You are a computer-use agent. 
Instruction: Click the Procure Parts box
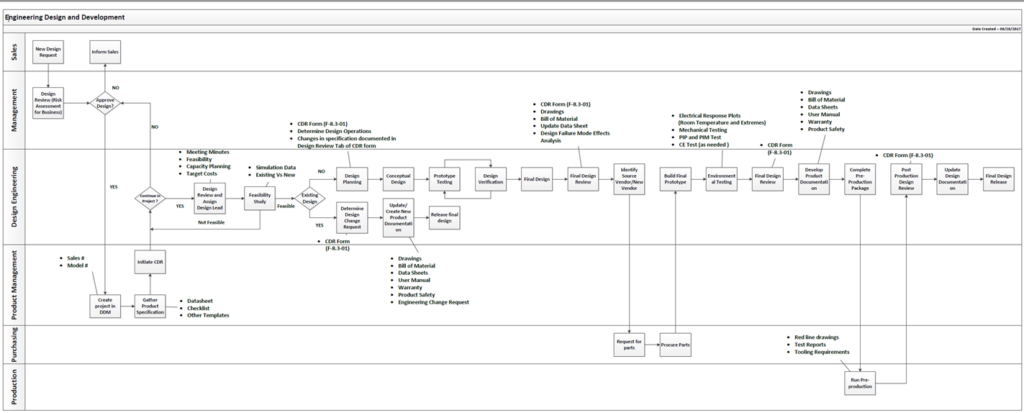pos(676,345)
